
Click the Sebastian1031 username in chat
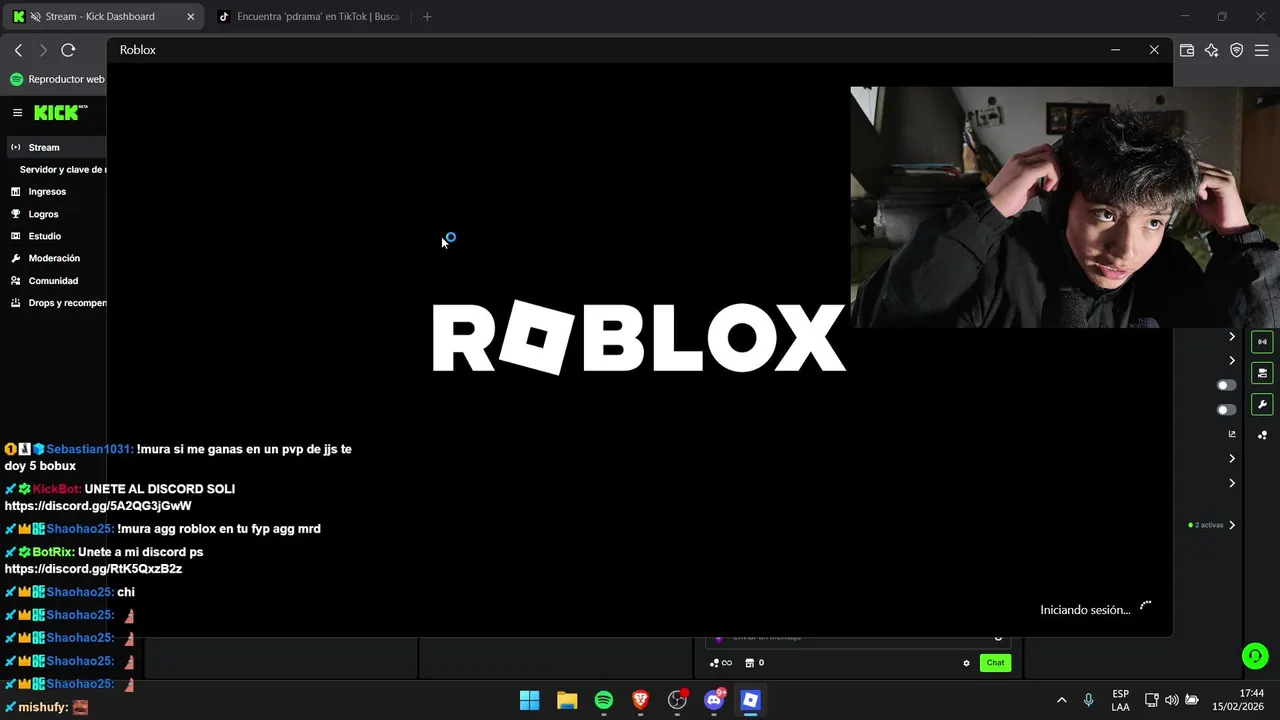tap(89, 449)
